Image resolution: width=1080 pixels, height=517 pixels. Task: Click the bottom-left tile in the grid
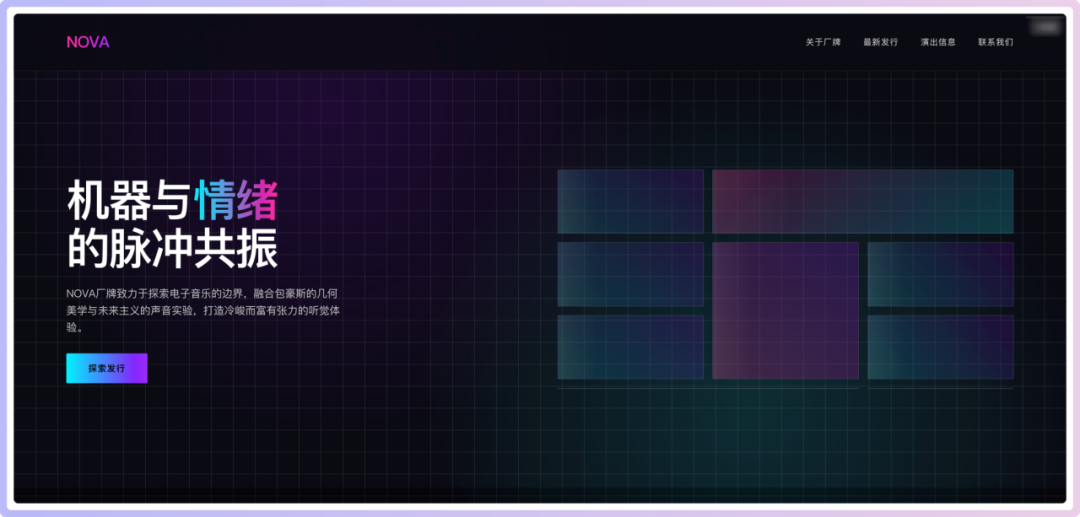pyautogui.click(x=630, y=347)
